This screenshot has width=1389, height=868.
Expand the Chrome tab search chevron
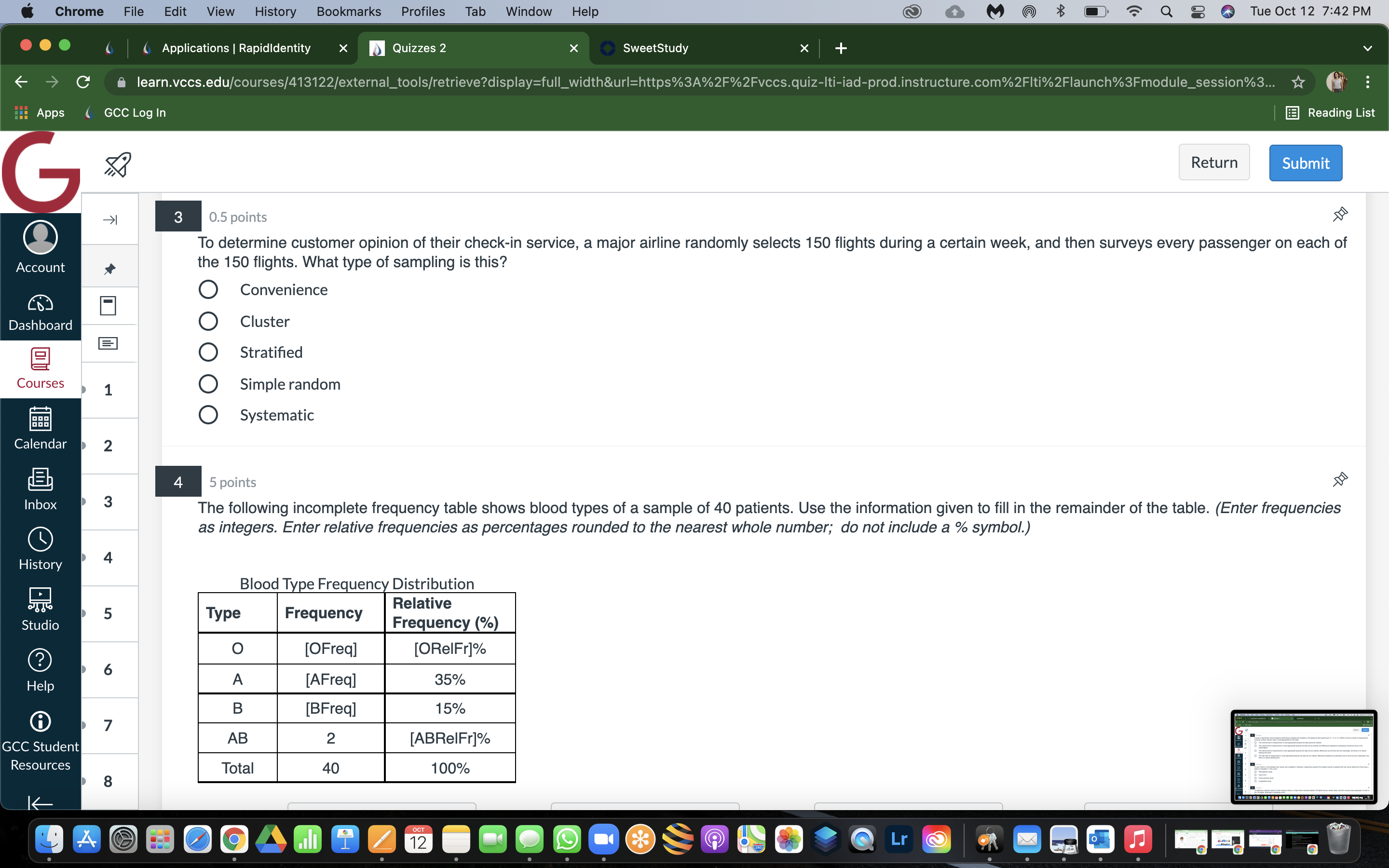tap(1368, 48)
